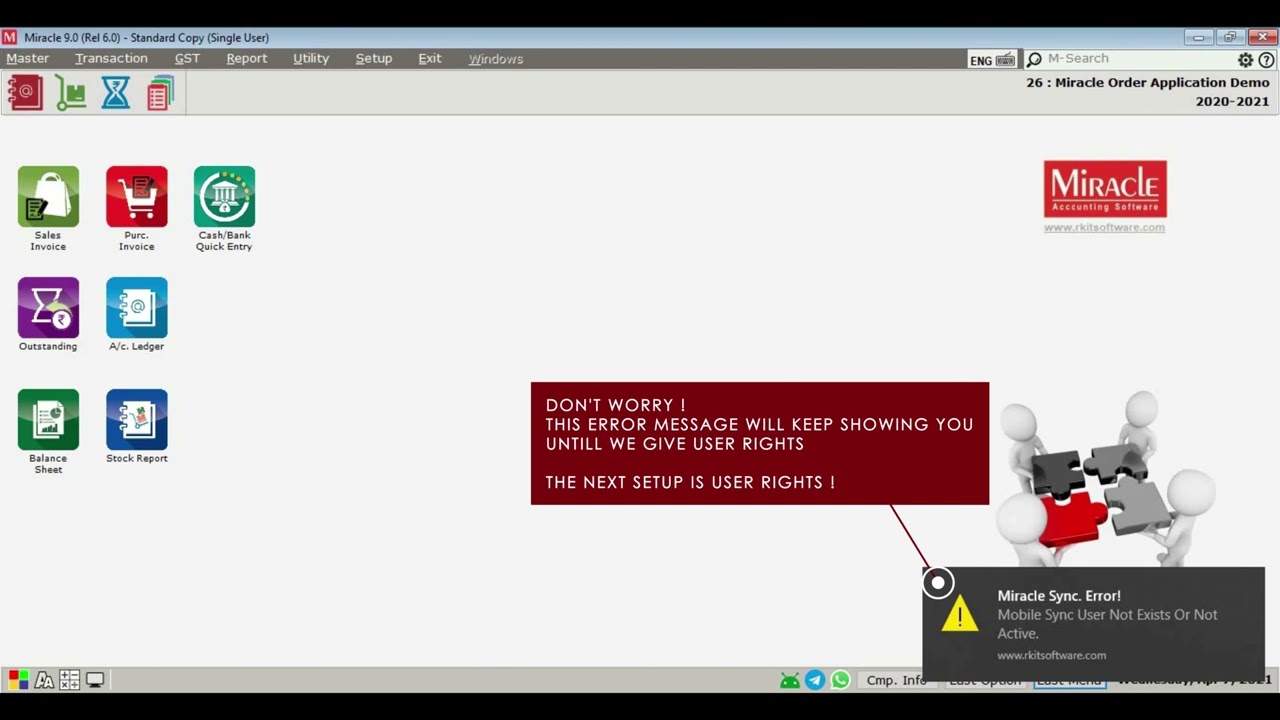Click the Miracle app icon in title bar
1280x720 pixels.
click(x=9, y=37)
